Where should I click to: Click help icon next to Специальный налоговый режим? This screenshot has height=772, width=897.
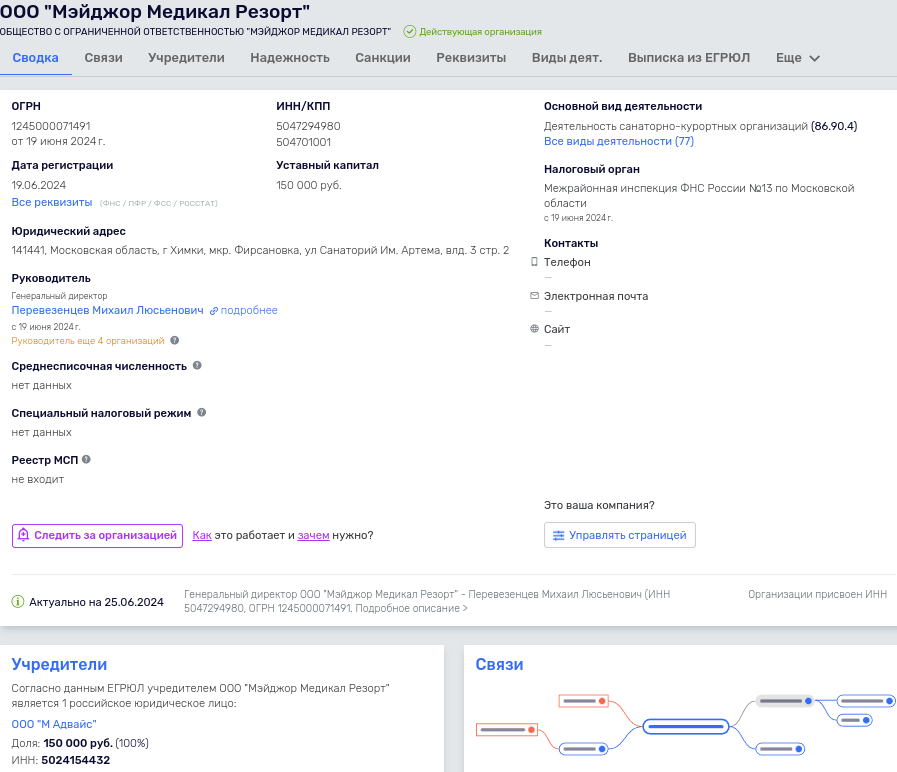tap(201, 412)
